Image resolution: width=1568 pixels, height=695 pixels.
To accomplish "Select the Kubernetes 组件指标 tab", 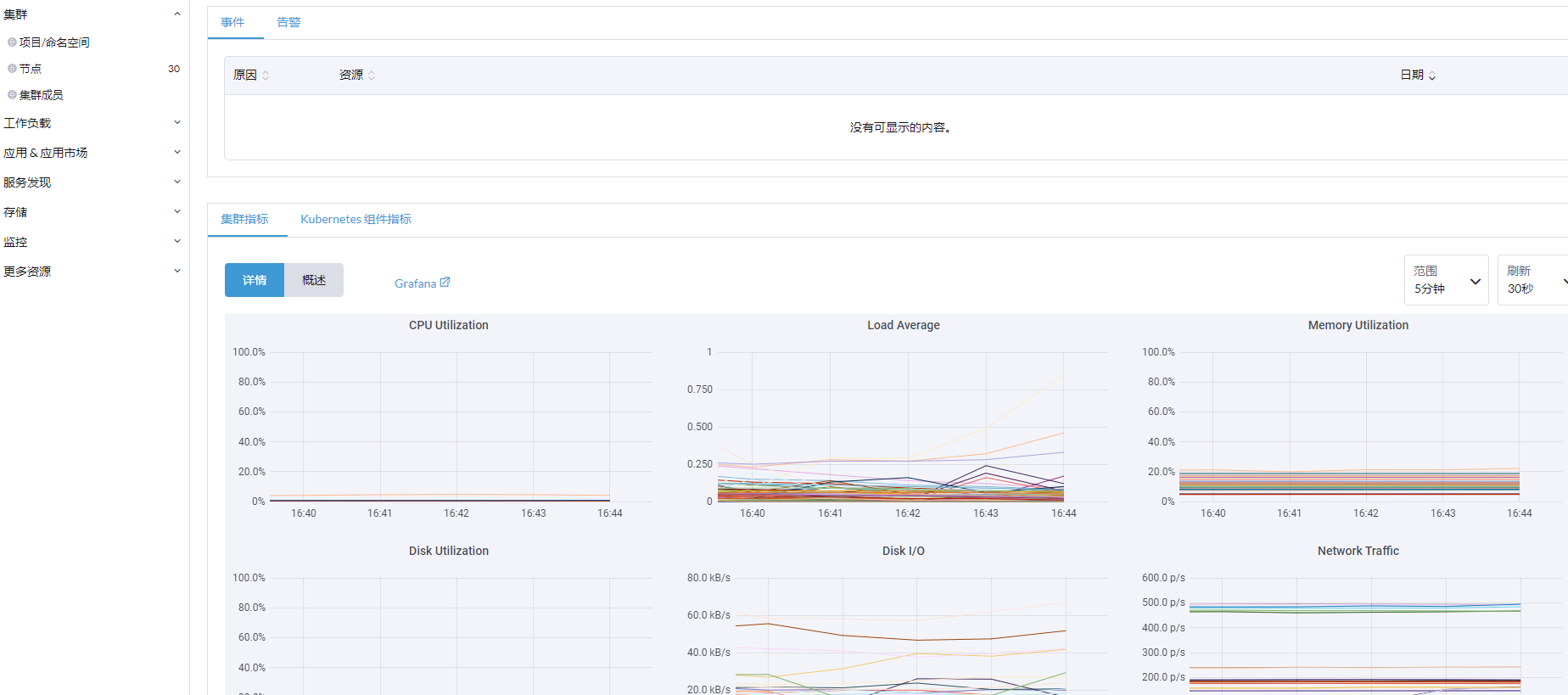I will coord(356,219).
